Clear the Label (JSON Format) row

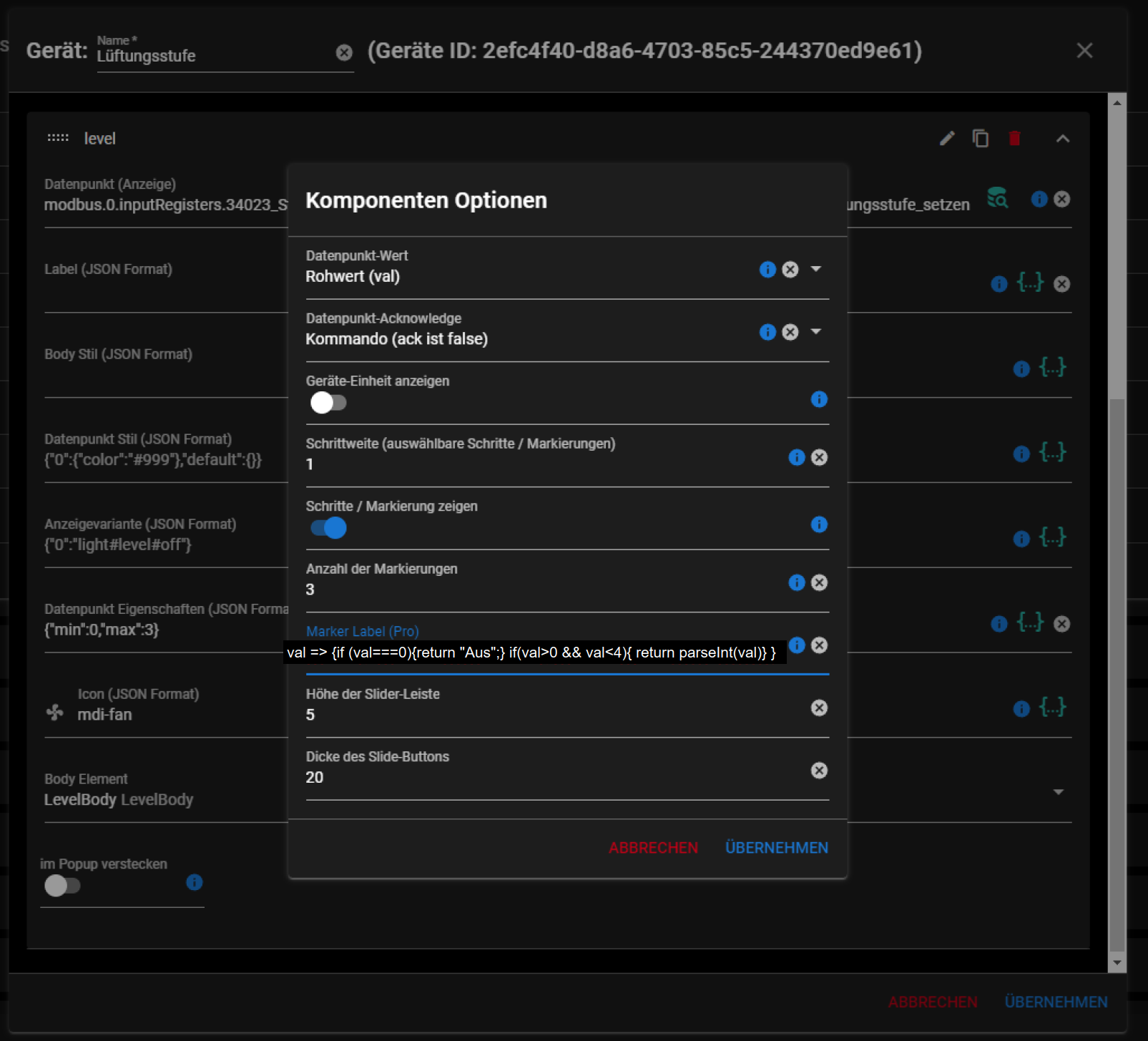click(x=1062, y=284)
